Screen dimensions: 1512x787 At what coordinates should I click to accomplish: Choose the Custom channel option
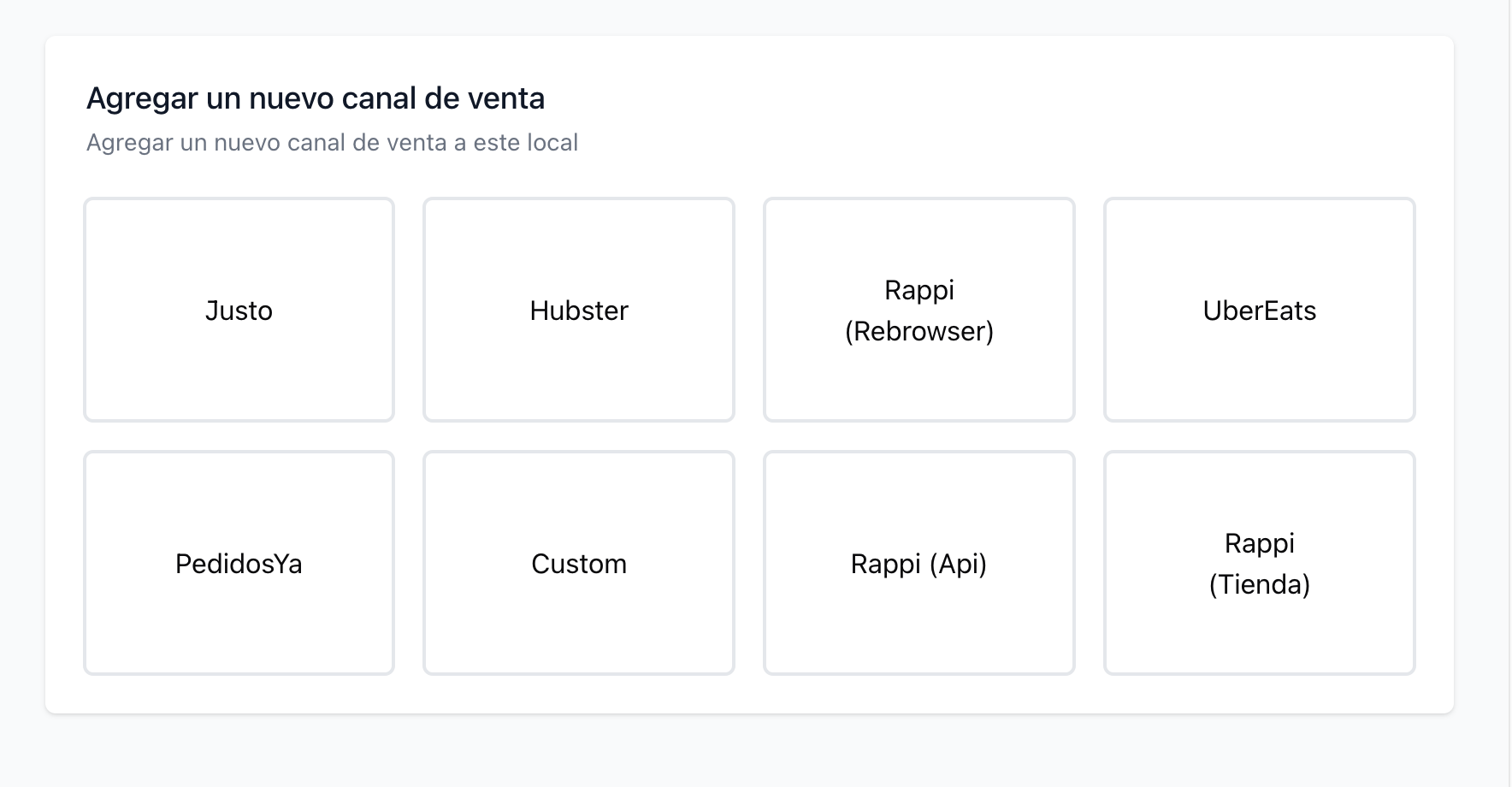(x=579, y=563)
